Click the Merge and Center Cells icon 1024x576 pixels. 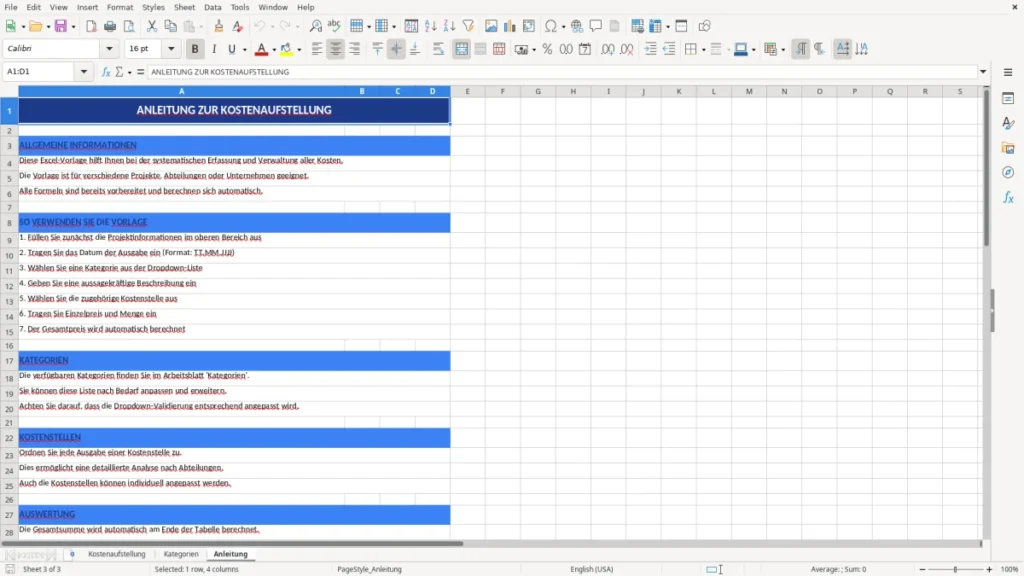pos(462,49)
